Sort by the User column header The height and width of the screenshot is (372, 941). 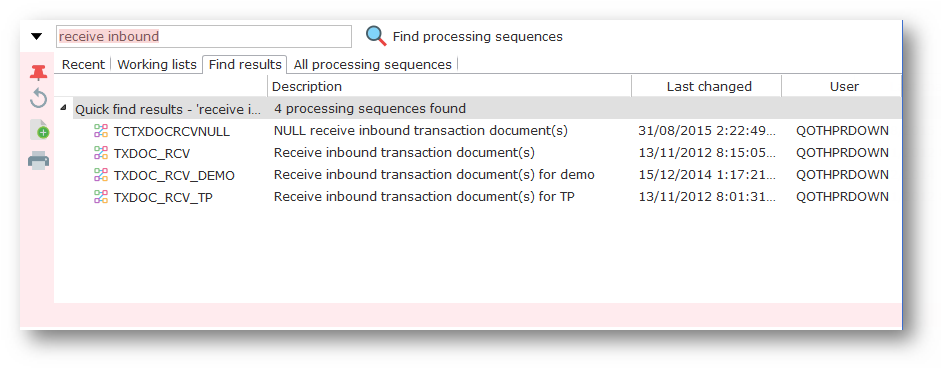coord(842,86)
